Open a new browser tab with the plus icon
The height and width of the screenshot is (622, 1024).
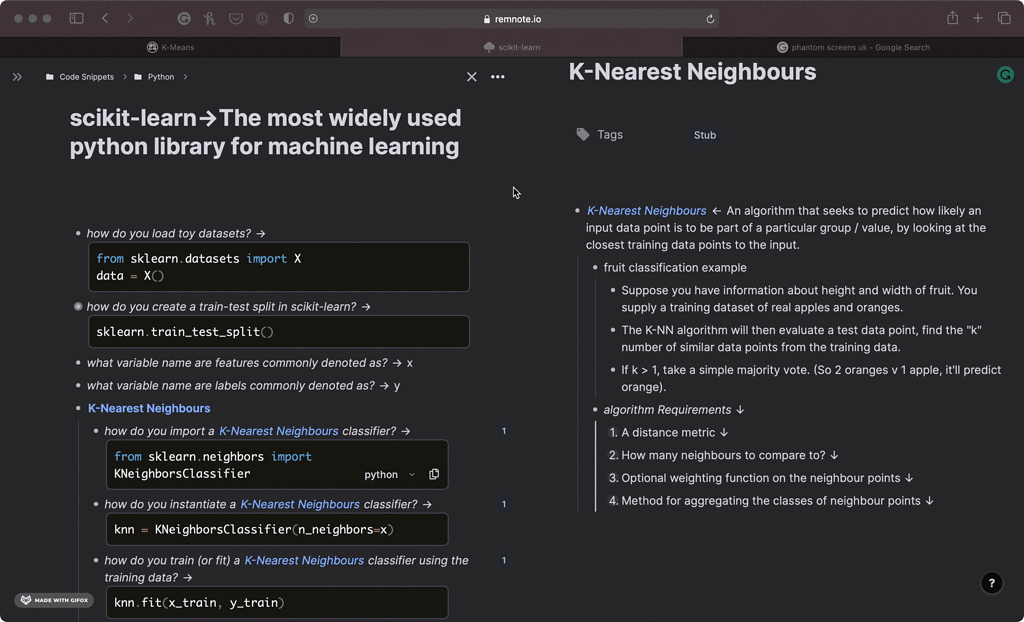pos(977,18)
